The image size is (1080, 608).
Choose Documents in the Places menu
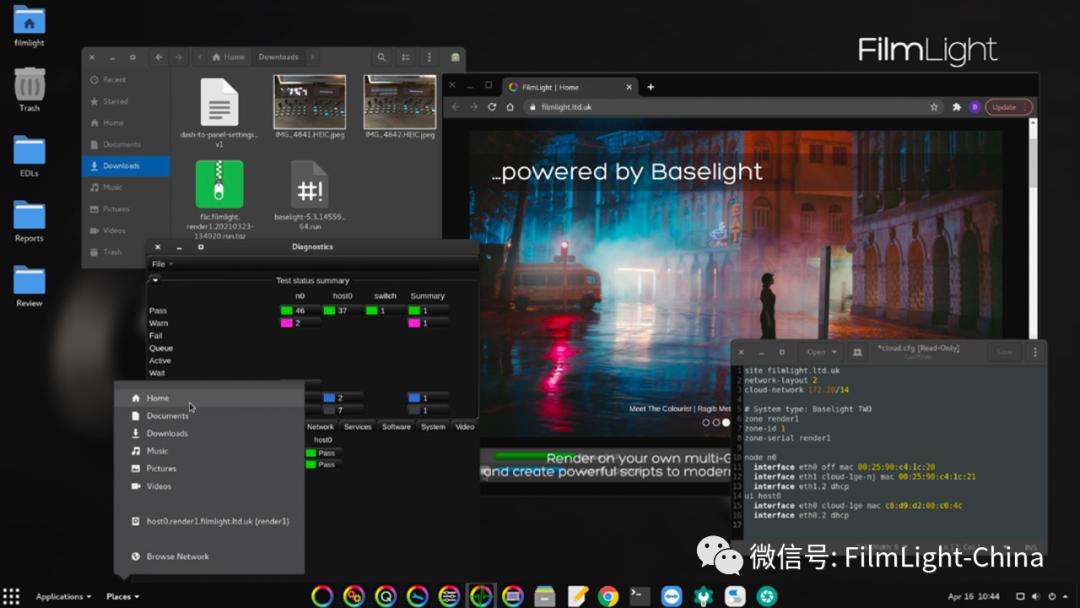point(209,416)
